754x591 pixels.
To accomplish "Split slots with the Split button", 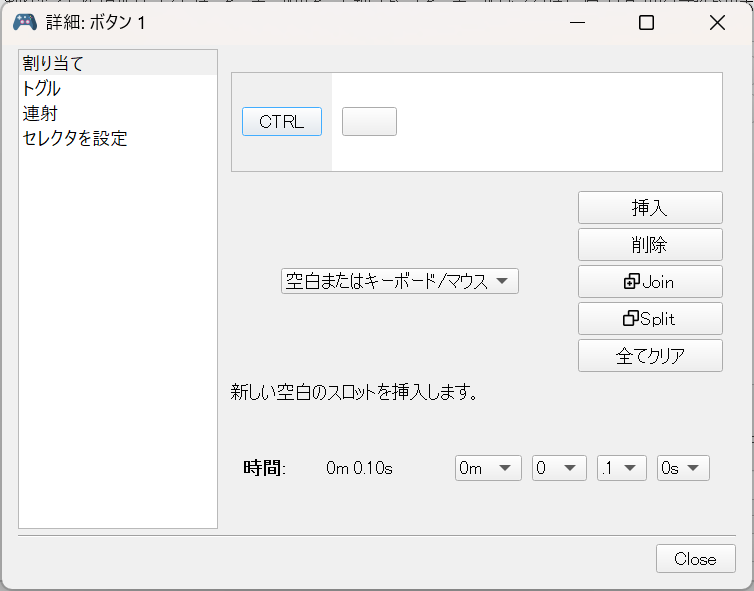I will coord(650,318).
